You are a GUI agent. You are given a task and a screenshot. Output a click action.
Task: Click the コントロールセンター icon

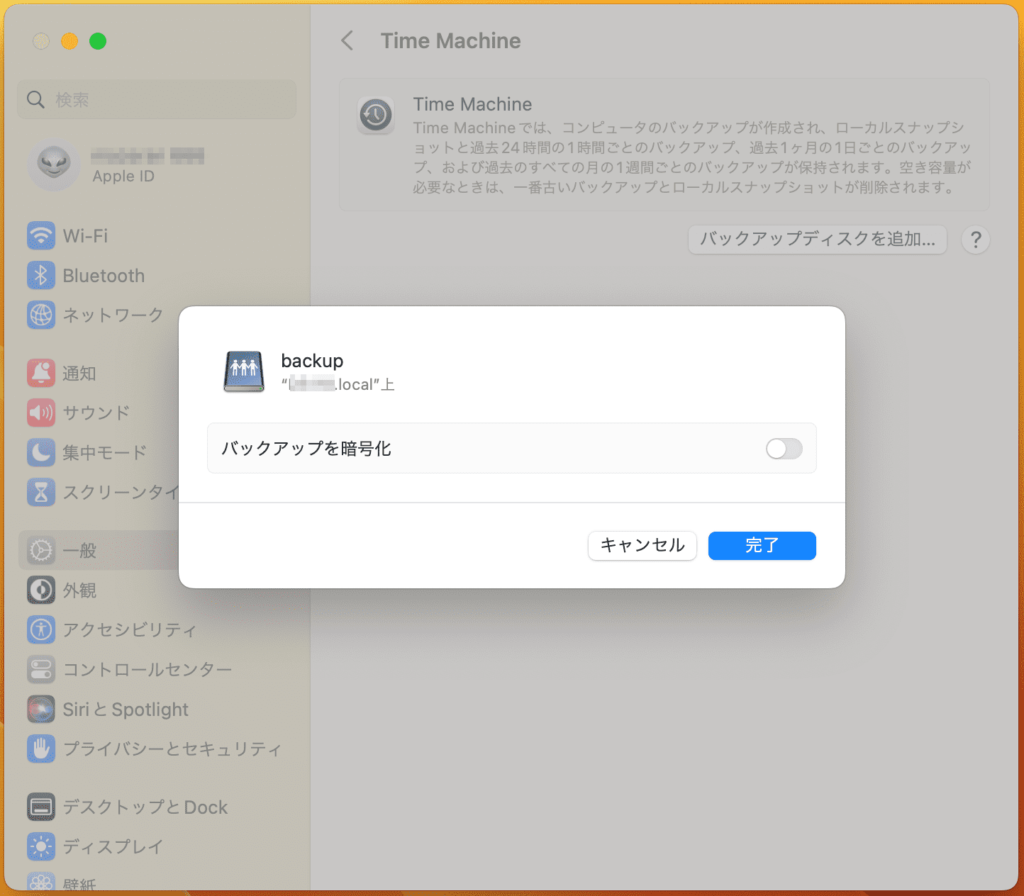tap(40, 669)
